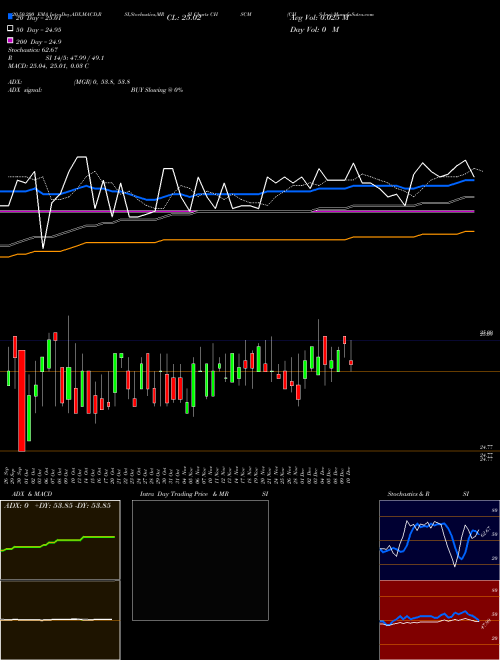Click the 'CL: 25.02' closing price text
This screenshot has height=660, width=500.
point(184,18)
